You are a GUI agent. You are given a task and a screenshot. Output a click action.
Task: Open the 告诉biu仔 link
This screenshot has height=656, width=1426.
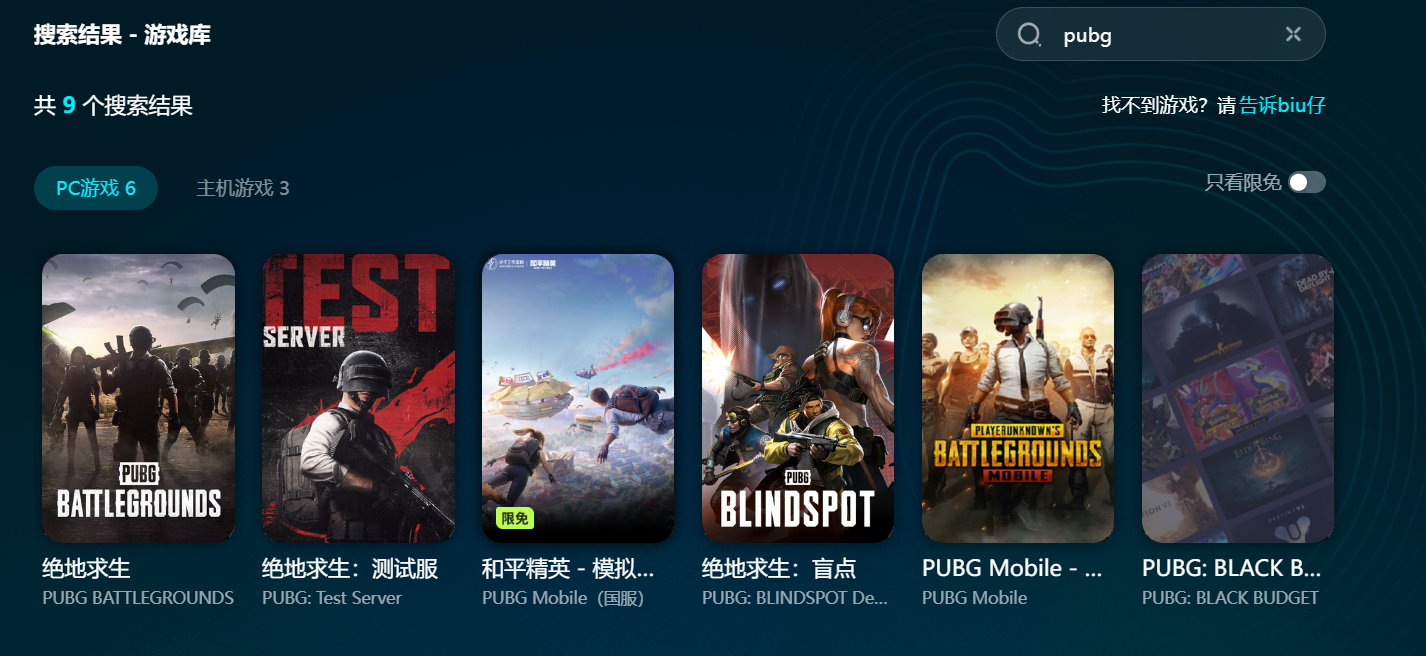[x=1283, y=105]
